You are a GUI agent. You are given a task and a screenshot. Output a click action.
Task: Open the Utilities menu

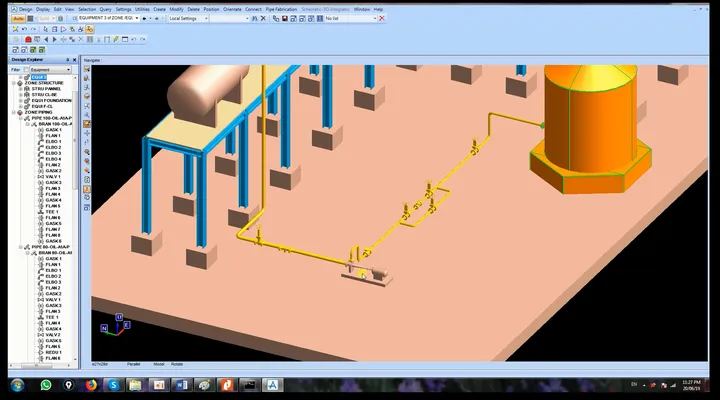142,9
